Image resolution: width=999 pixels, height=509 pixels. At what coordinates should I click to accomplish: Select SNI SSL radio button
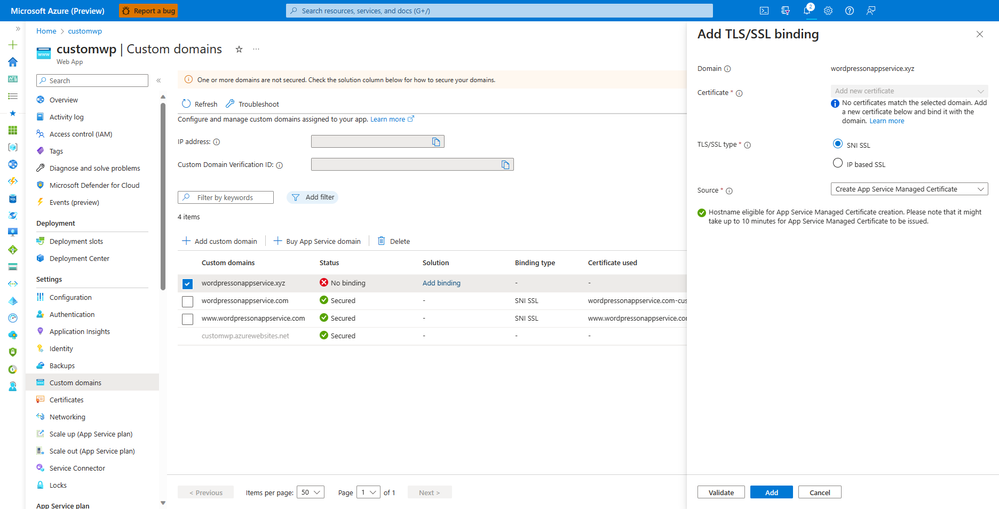click(x=838, y=144)
